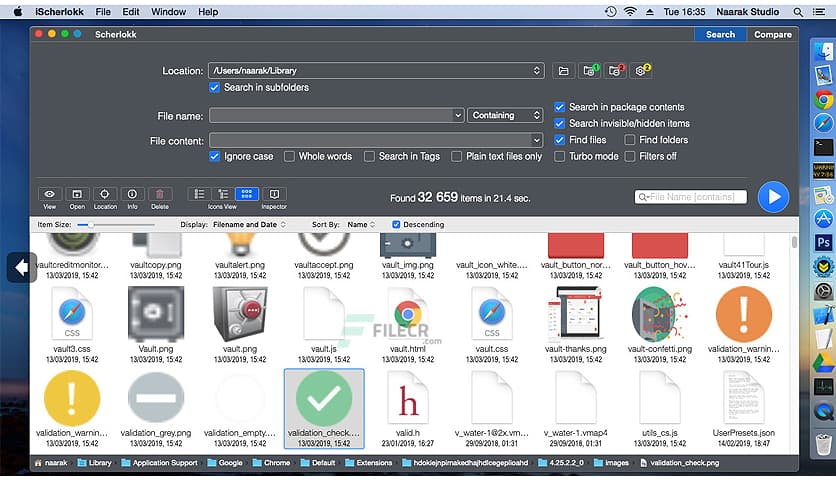Toggle Search invisible/hidden items checkbox
Viewport: 836px width, 484px height.
(559, 124)
